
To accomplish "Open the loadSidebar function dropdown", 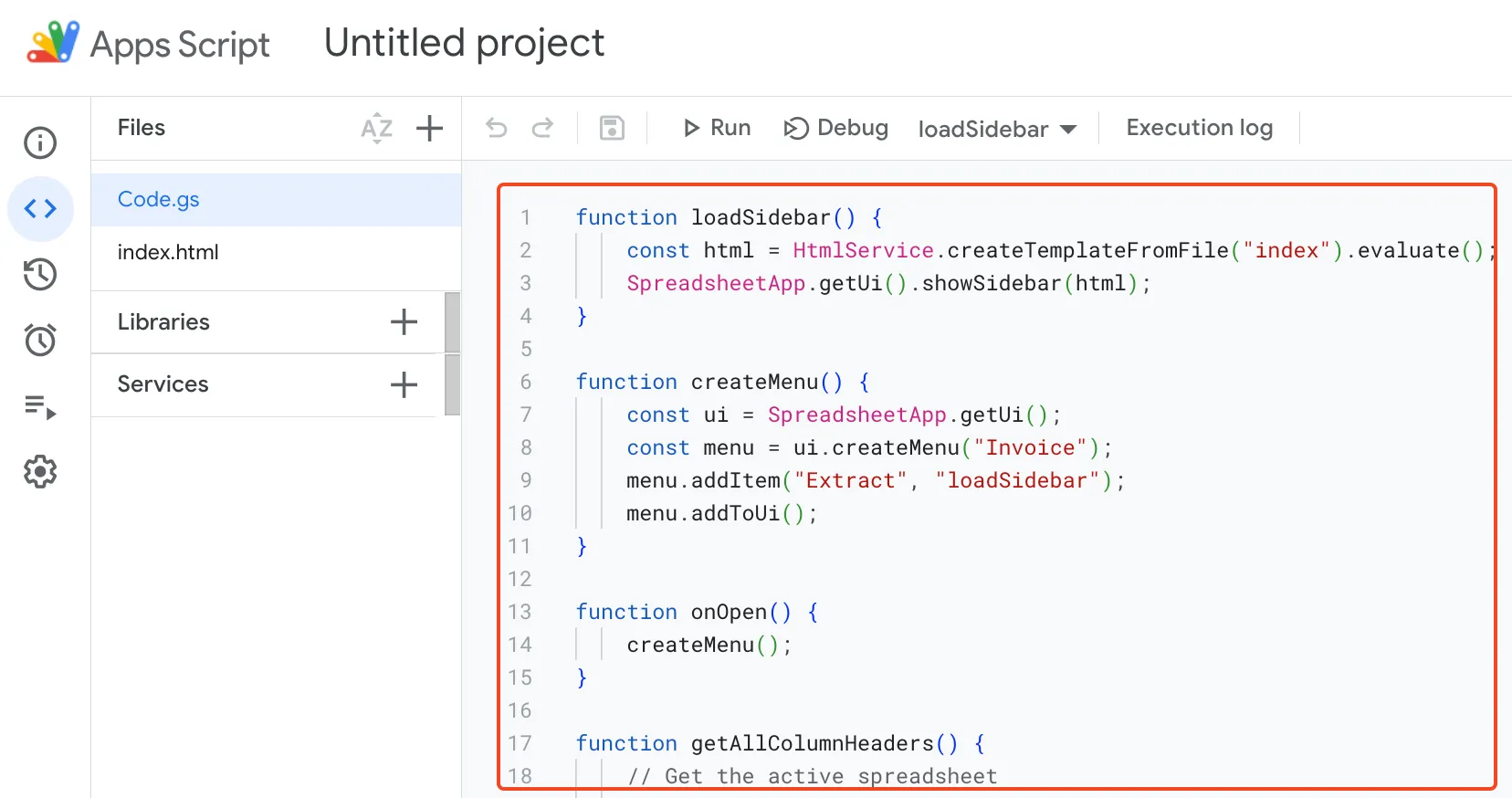I will (x=997, y=129).
